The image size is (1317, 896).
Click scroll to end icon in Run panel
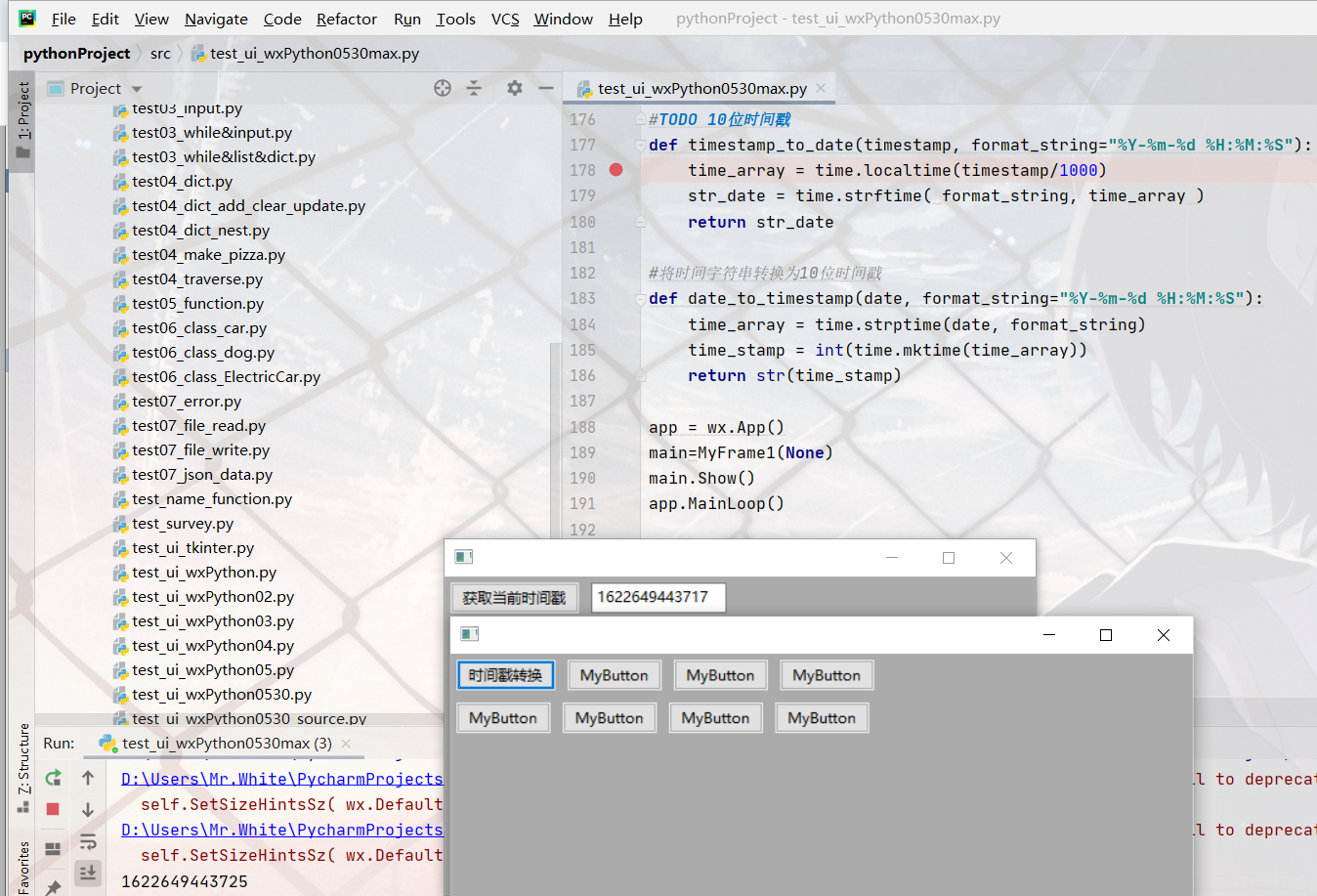tap(88, 873)
